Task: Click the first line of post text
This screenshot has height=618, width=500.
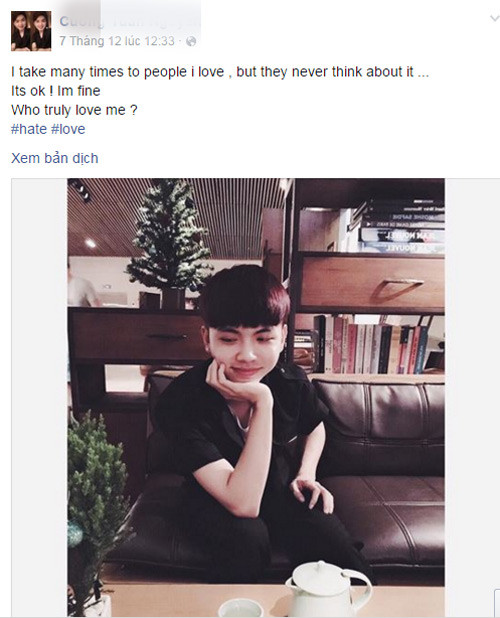Action: pyautogui.click(x=220, y=72)
